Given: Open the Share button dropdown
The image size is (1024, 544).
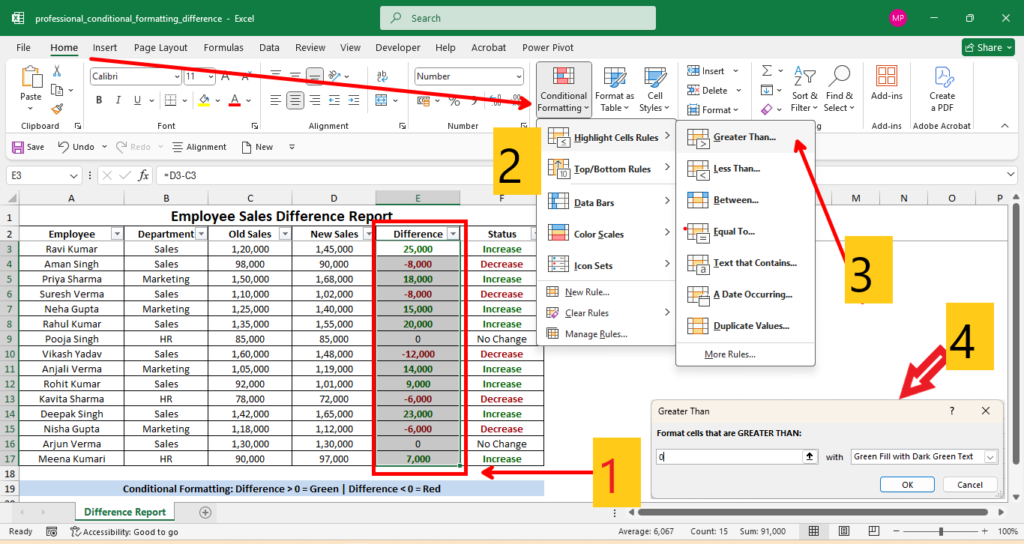Looking at the screenshot, I should click(988, 47).
